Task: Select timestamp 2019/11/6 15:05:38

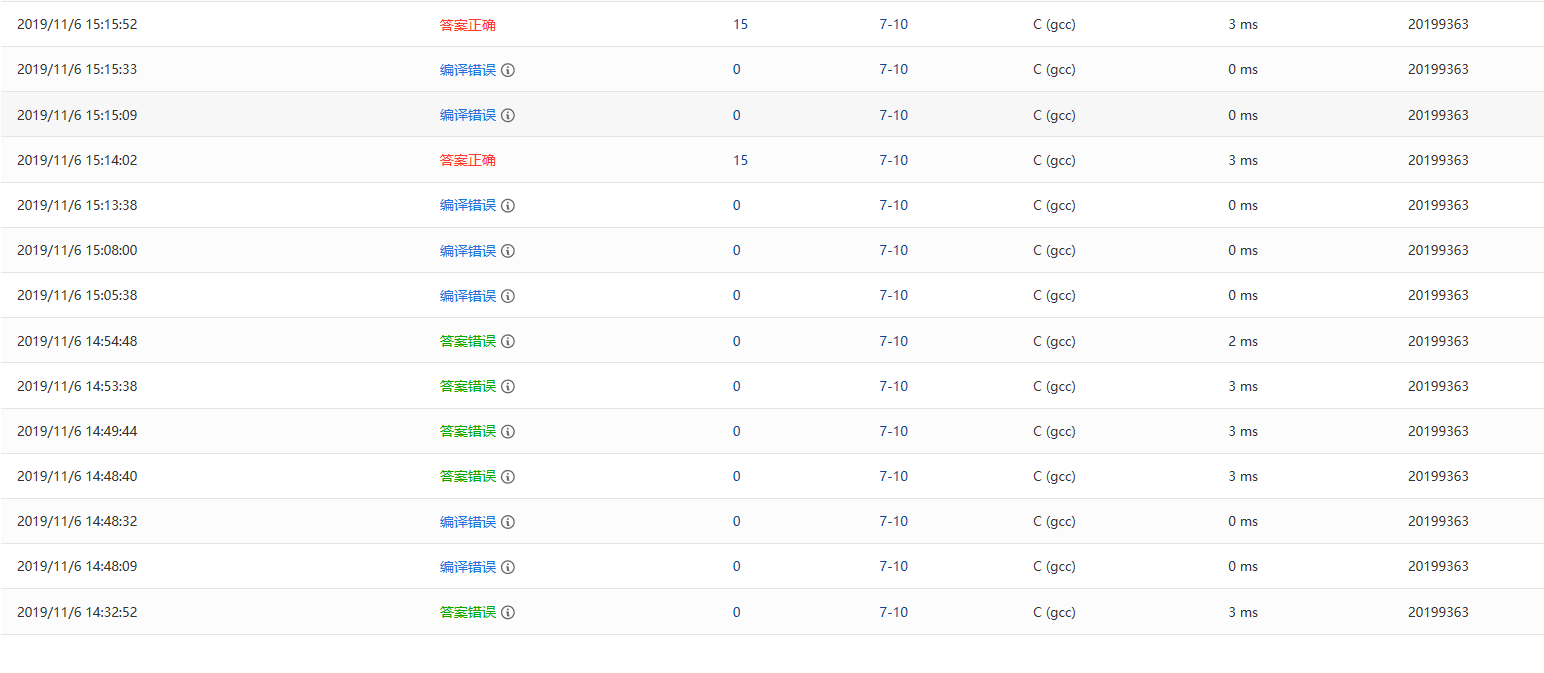Action: [x=77, y=296]
